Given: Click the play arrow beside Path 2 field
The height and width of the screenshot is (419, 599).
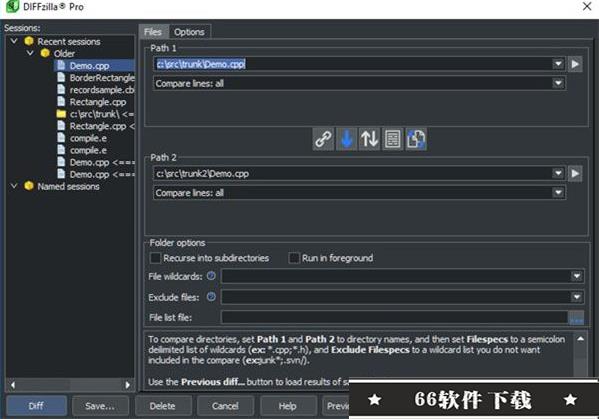Looking at the screenshot, I should click(575, 174).
